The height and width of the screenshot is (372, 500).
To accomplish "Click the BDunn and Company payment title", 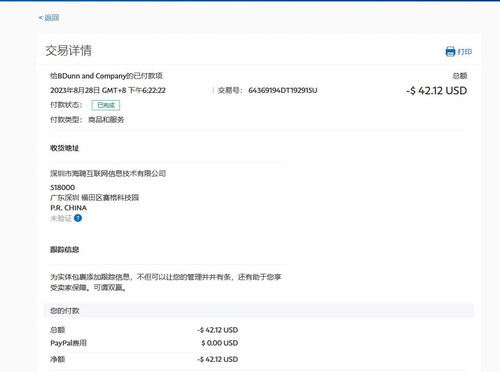I will [x=106, y=76].
